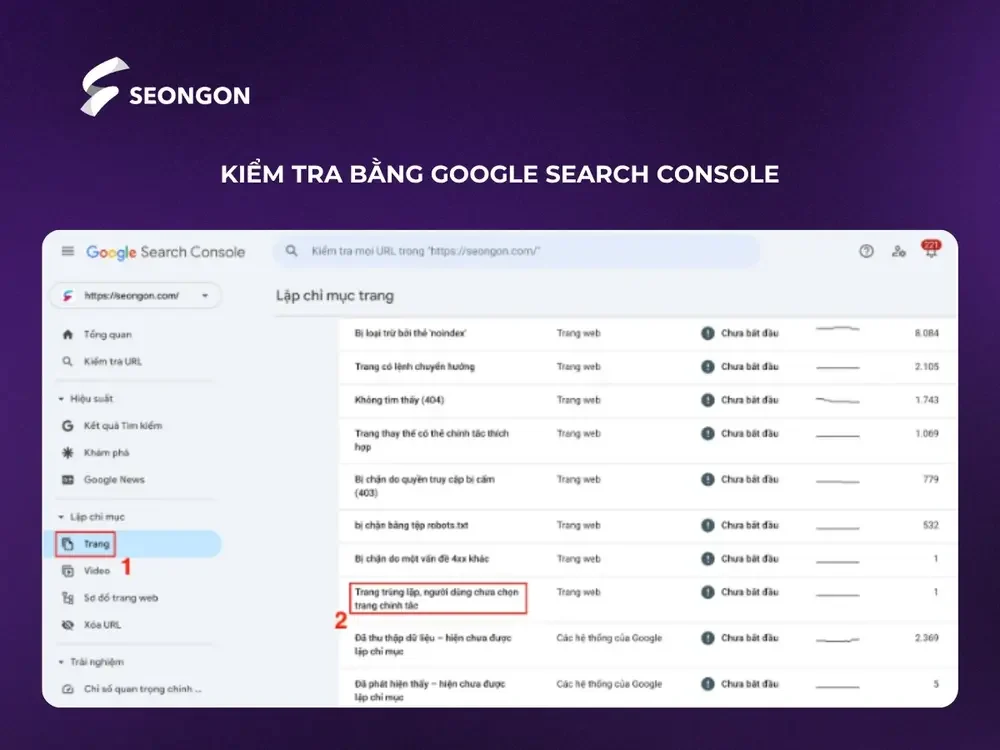1000x750 pixels.
Task: Select Trang in the indexing menu
Action: (x=97, y=544)
